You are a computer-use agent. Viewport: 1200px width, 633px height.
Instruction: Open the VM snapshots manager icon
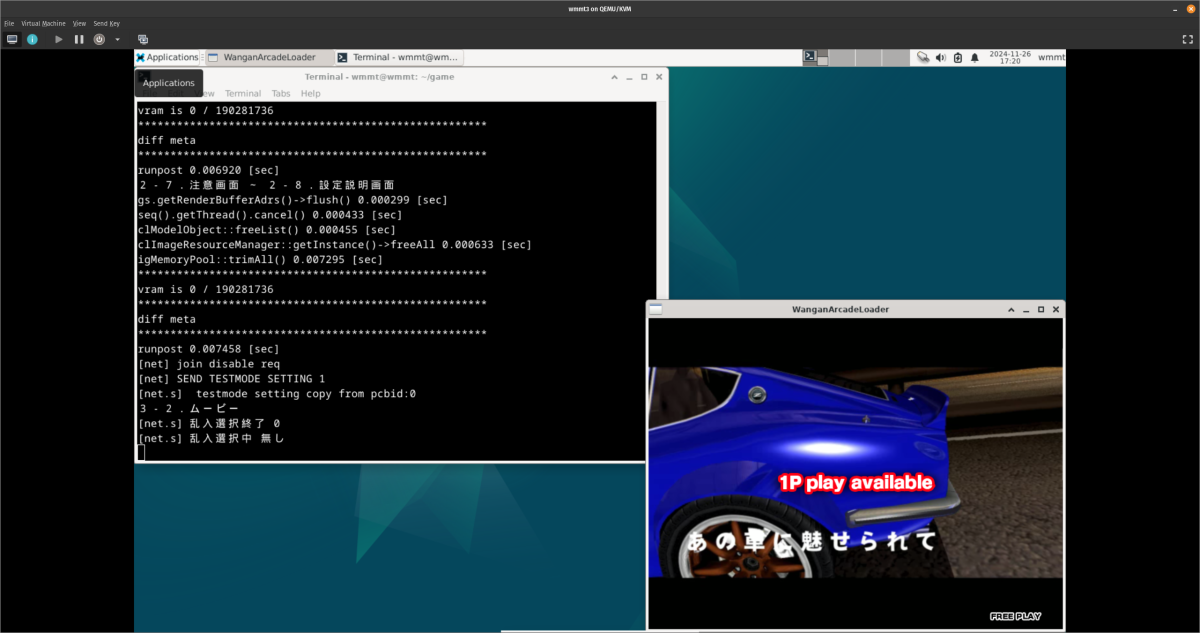click(x=143, y=39)
